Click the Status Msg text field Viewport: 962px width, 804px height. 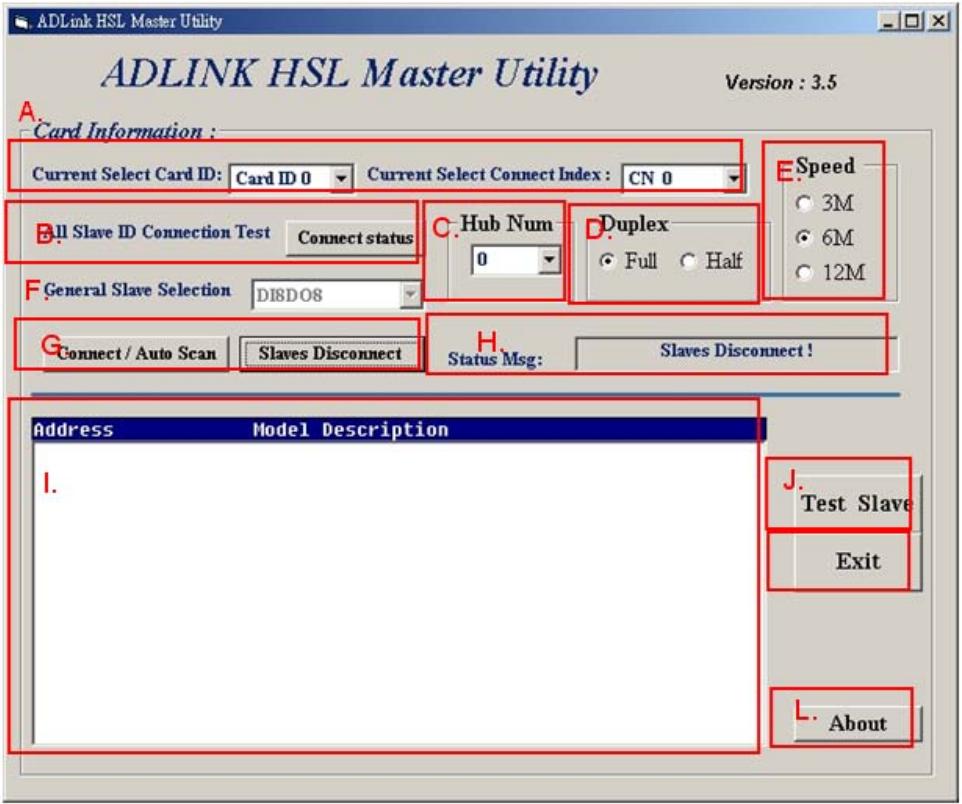[x=736, y=353]
